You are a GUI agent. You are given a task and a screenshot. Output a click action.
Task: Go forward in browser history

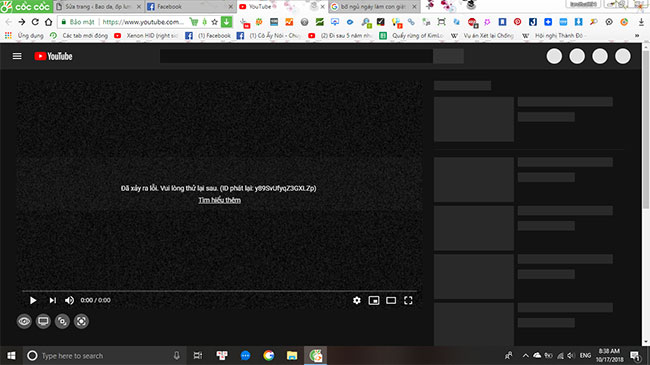point(22,22)
